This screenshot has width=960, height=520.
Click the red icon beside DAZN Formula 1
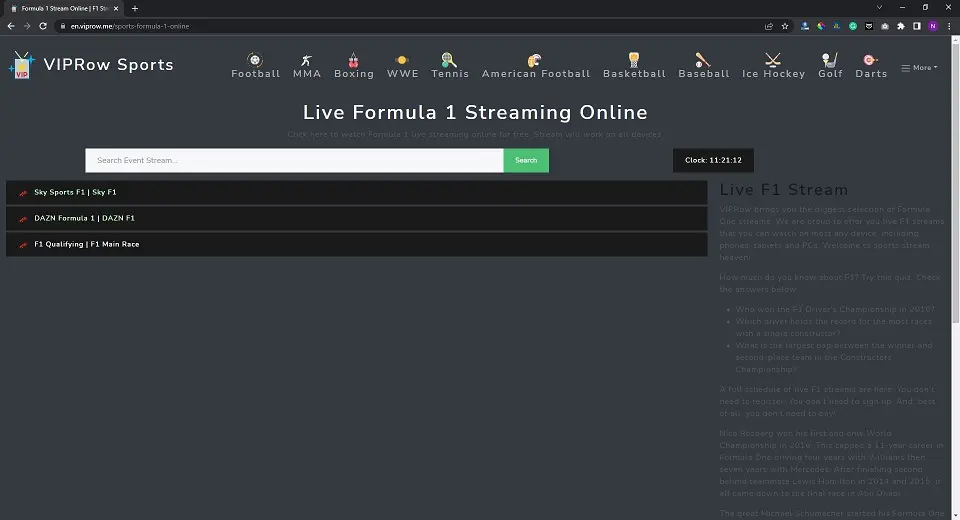[x=23, y=219]
